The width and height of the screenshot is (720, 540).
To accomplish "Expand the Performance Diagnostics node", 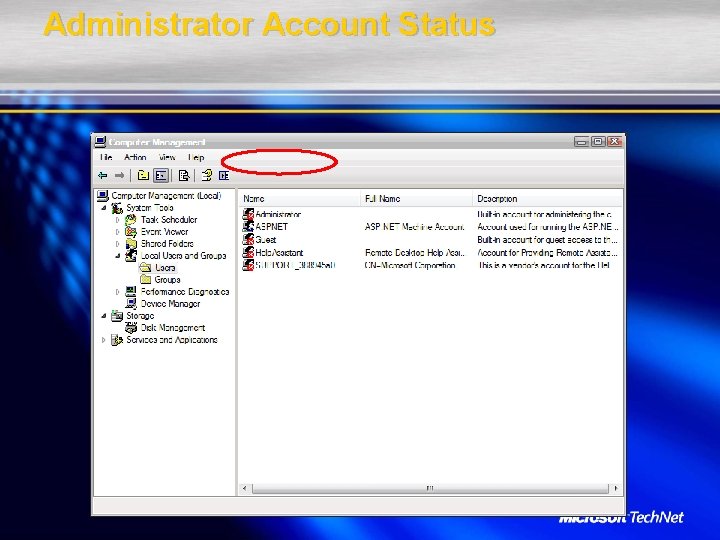I will [x=118, y=292].
